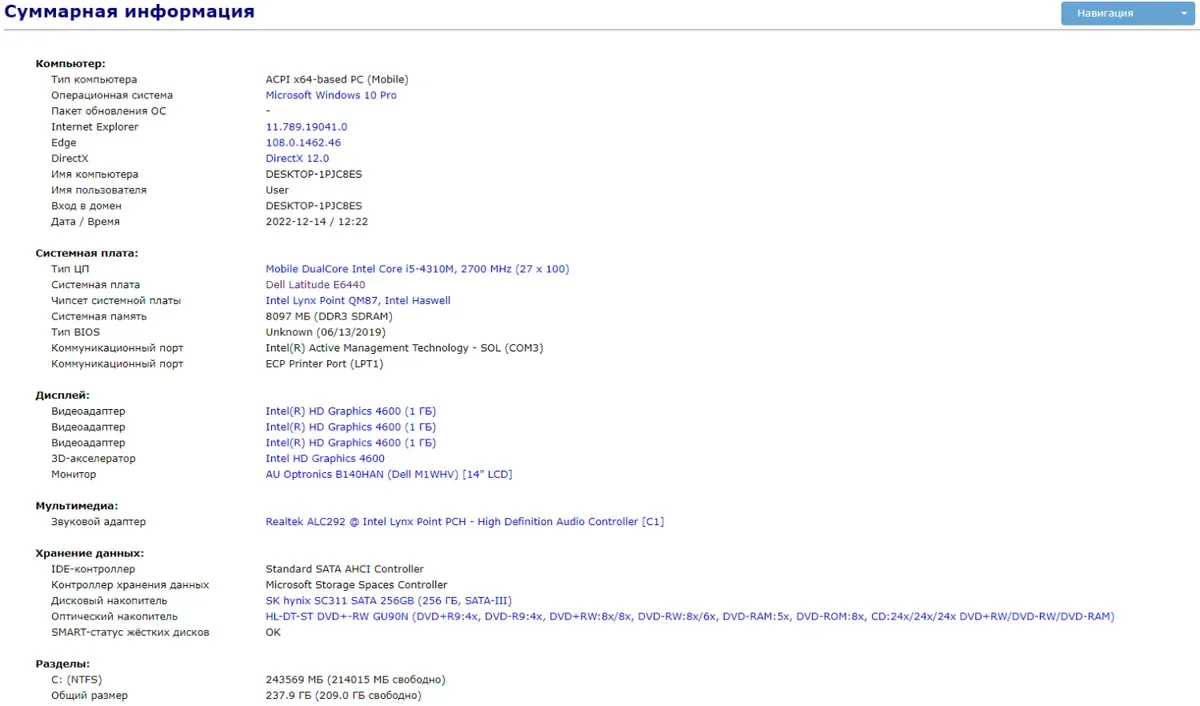Click the Суммарная информация page title
Image resolution: width=1200 pixels, height=706 pixels.
tap(129, 13)
